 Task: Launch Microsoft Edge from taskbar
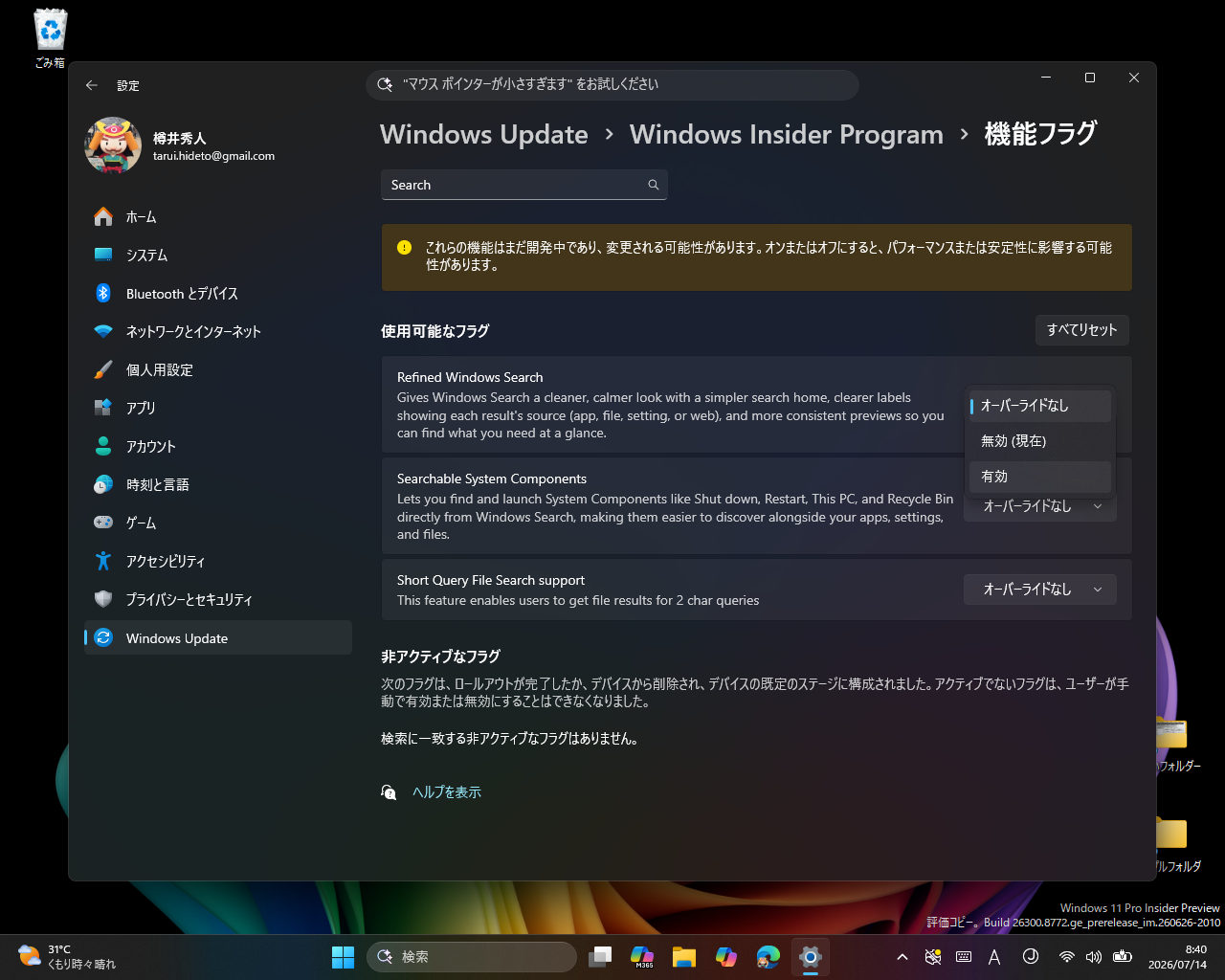click(768, 957)
